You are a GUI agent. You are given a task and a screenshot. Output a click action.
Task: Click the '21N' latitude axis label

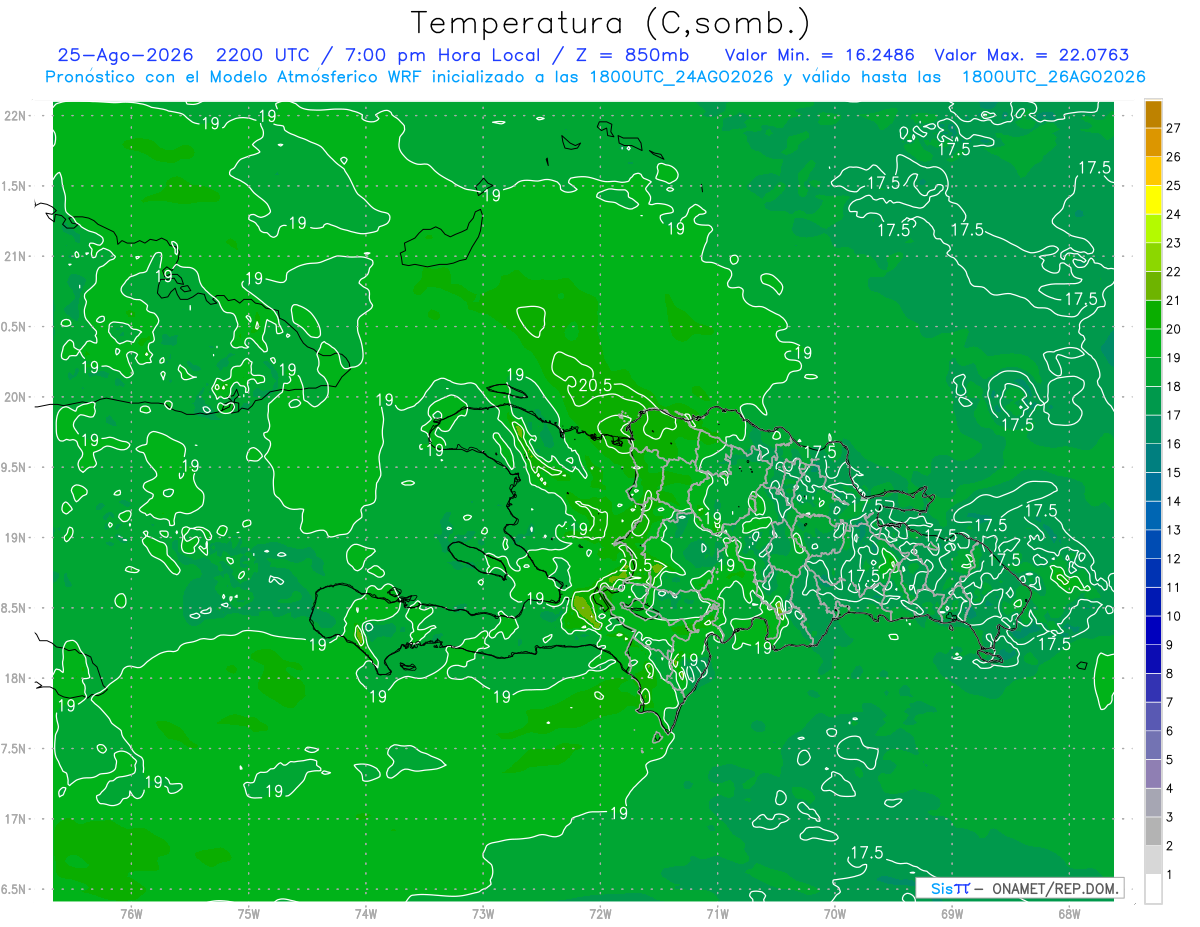(14, 256)
